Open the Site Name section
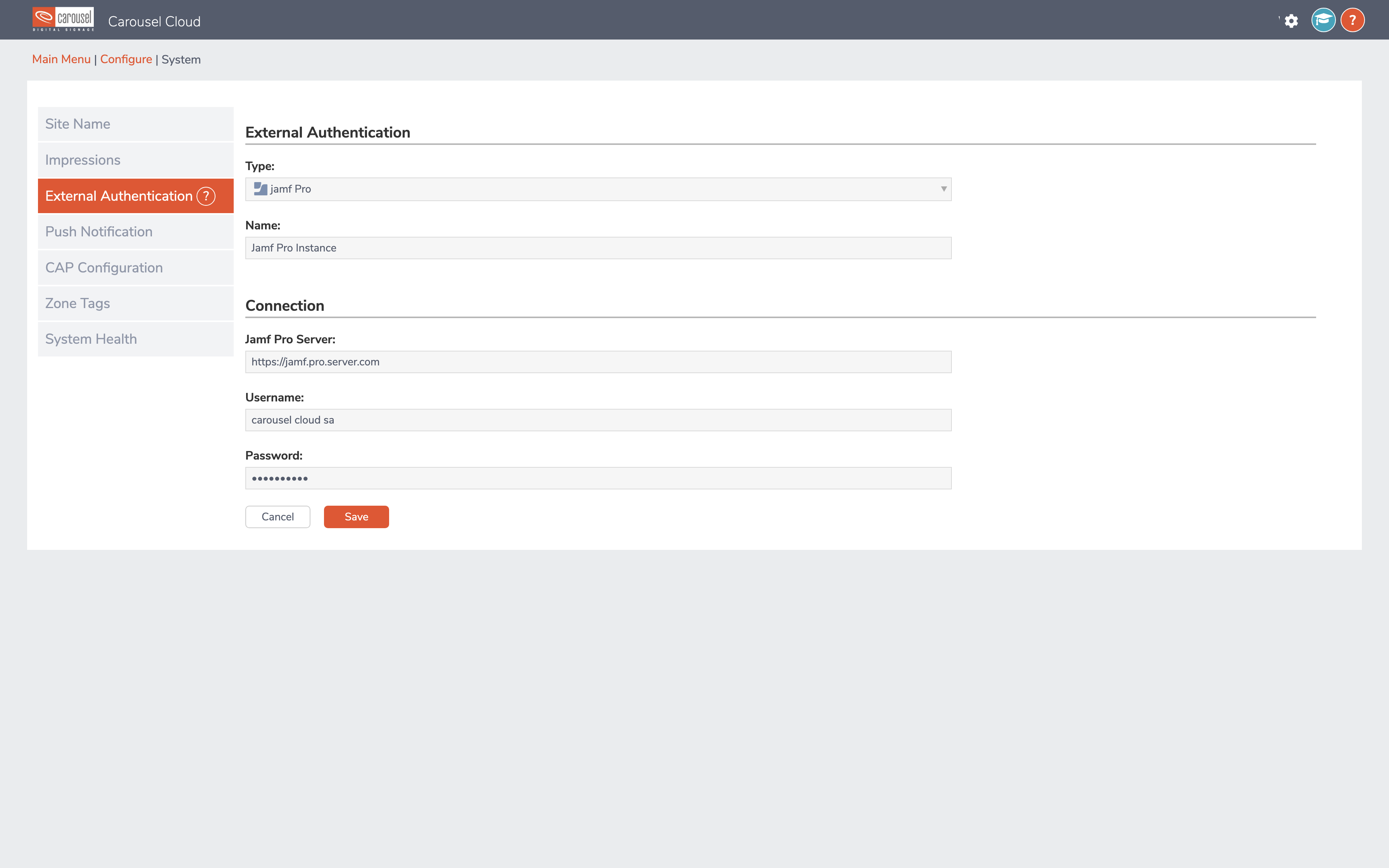 (136, 124)
